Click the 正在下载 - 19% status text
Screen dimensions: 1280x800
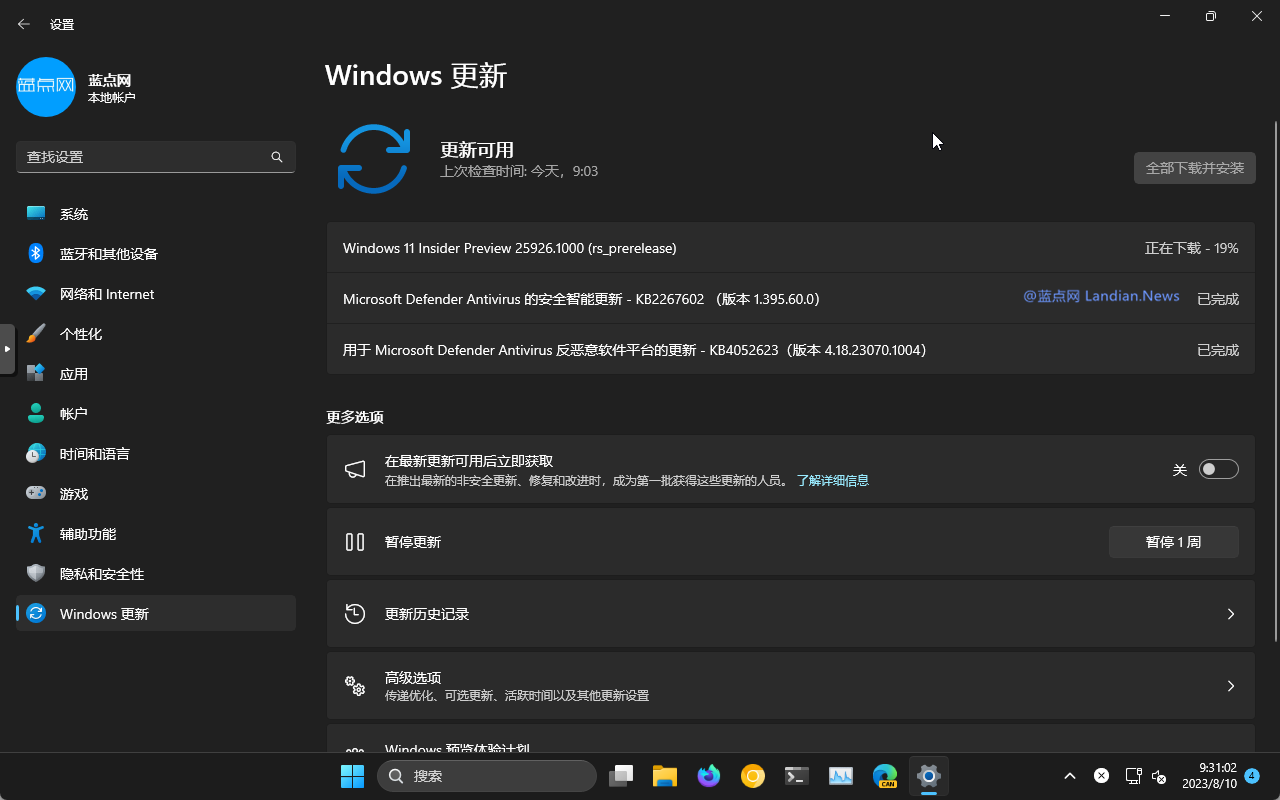pyautogui.click(x=1192, y=248)
